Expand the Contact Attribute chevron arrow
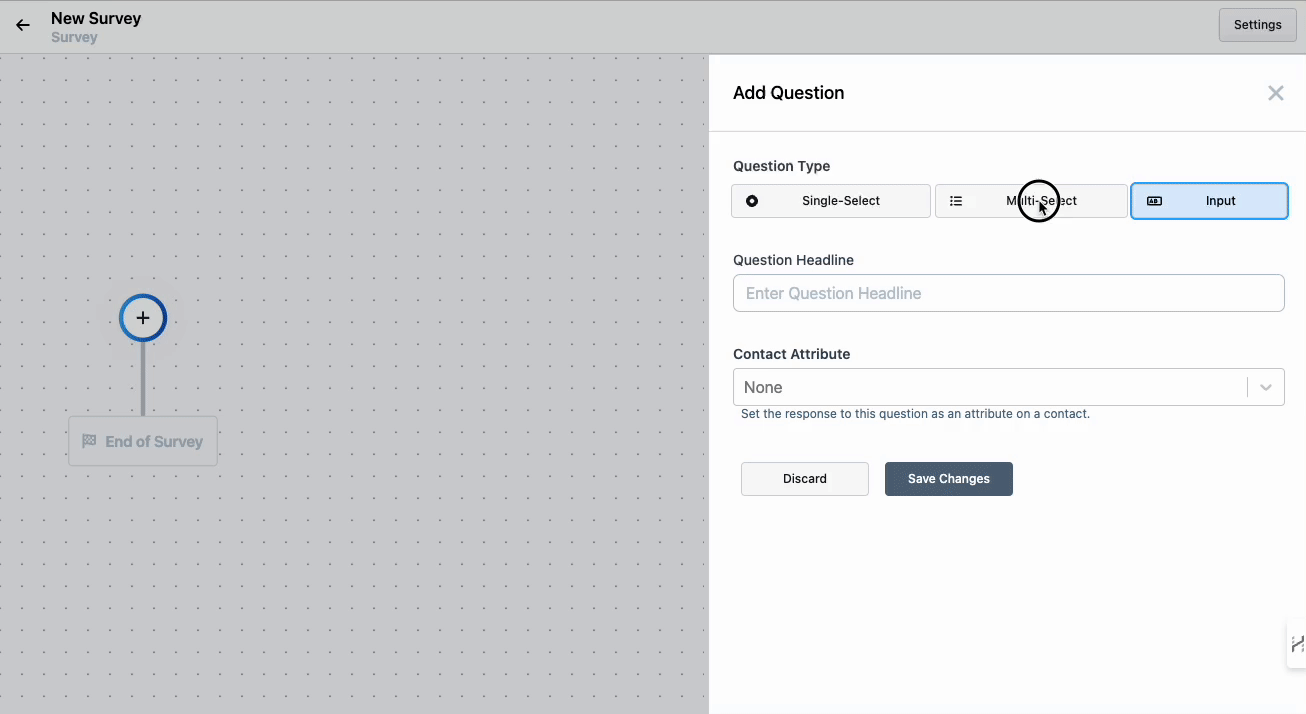1306x714 pixels. click(x=1266, y=387)
